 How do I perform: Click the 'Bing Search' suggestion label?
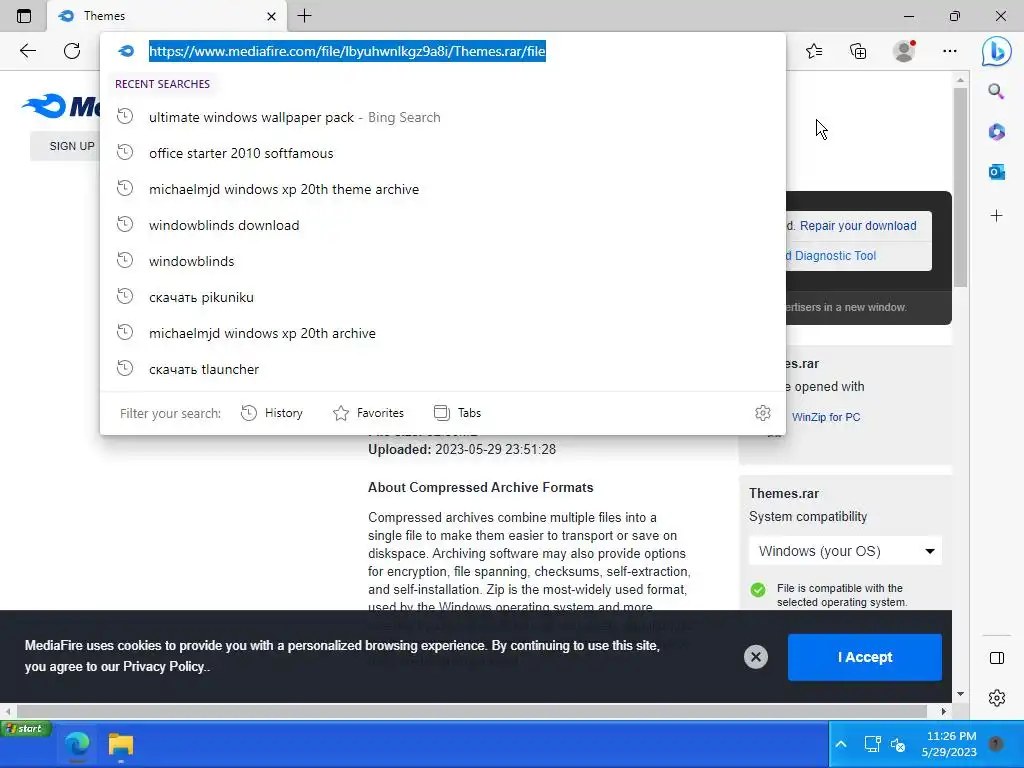[x=404, y=118]
